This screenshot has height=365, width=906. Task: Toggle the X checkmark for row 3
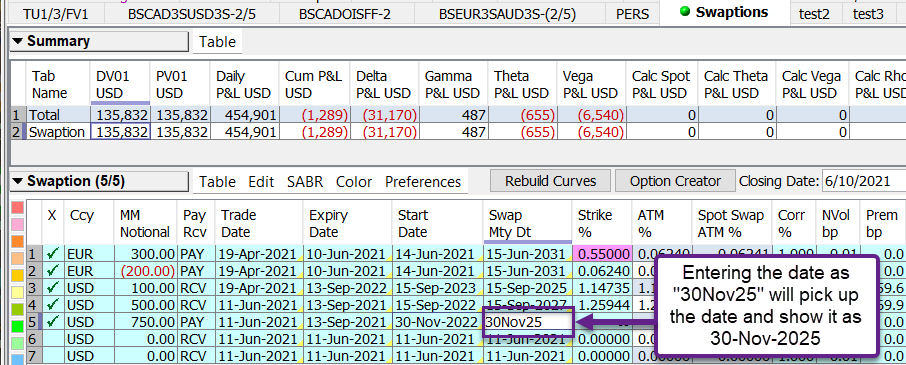coord(53,288)
